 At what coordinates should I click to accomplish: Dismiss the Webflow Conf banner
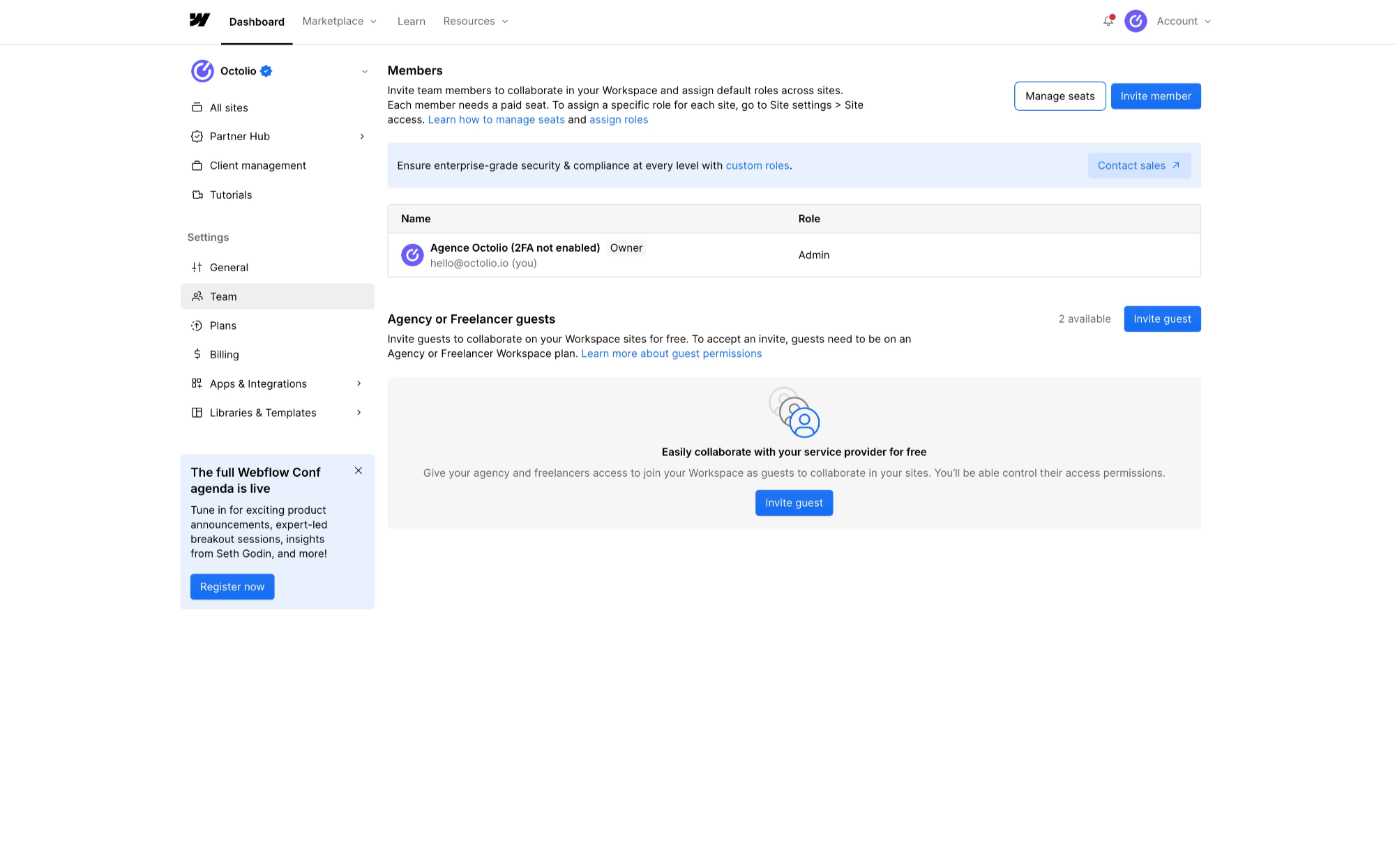pyautogui.click(x=359, y=471)
